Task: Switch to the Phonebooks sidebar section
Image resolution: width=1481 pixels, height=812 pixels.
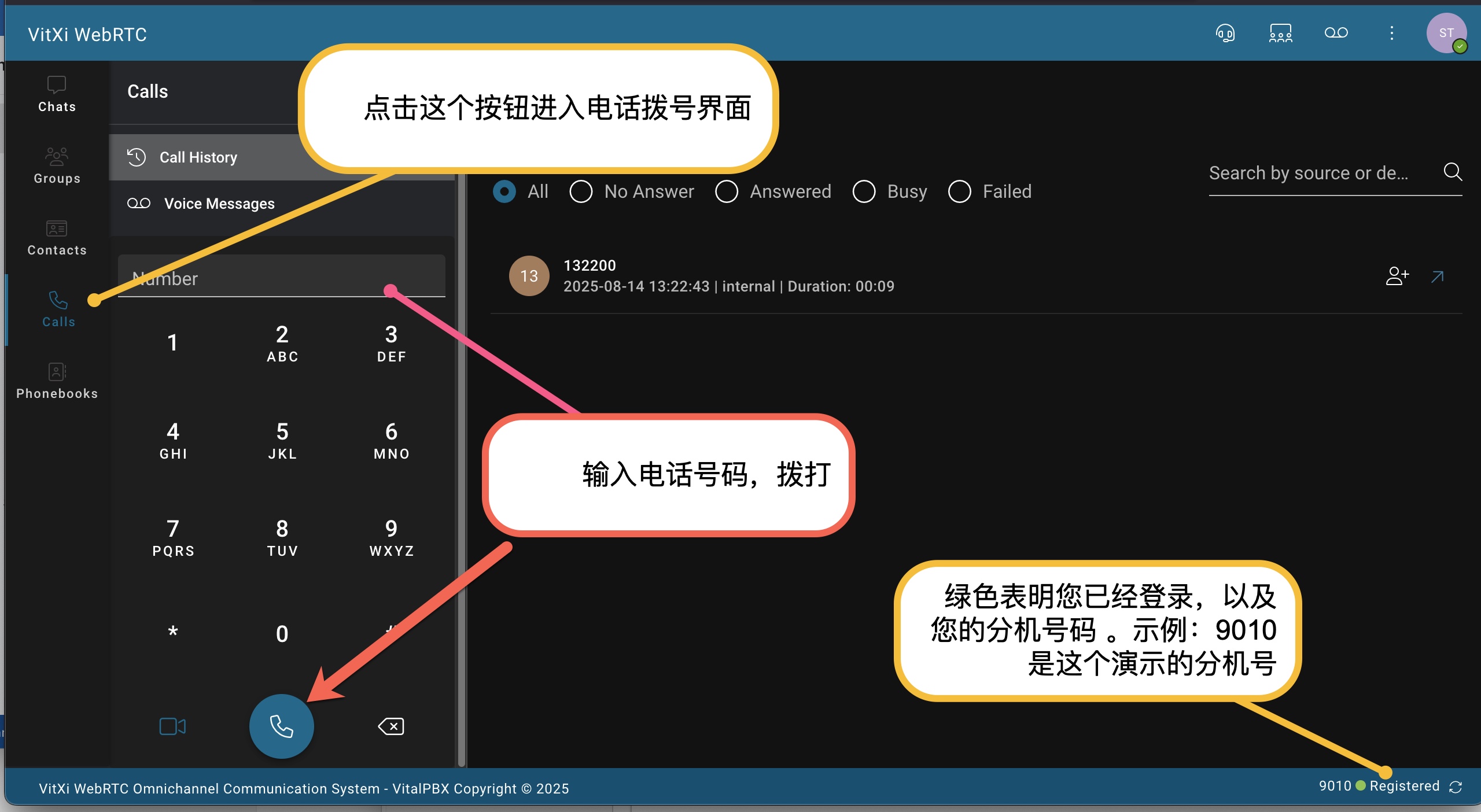Action: pos(57,381)
